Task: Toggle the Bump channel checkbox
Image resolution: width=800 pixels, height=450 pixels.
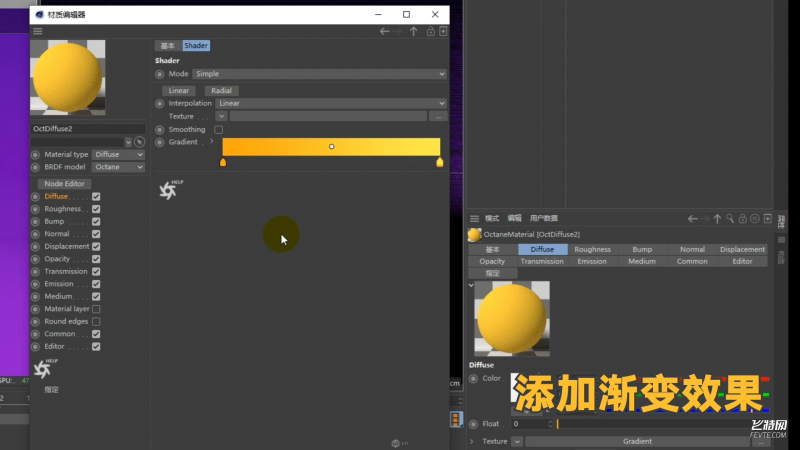Action: coord(96,221)
